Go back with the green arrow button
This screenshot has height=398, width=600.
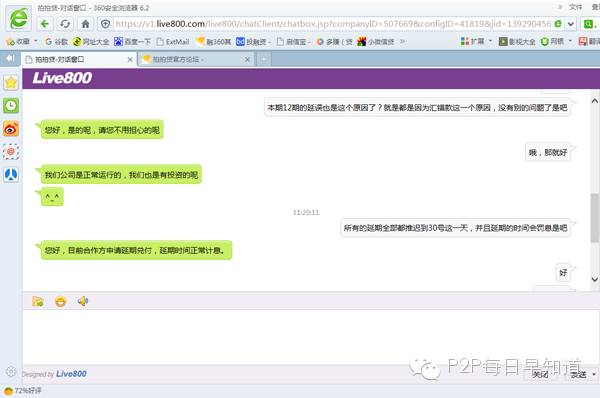(x=45, y=24)
